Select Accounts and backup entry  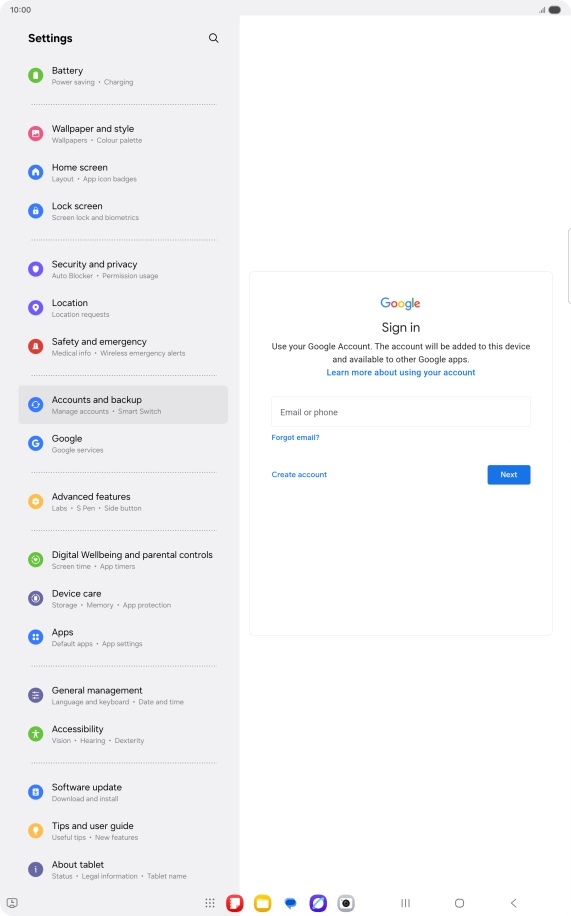123,405
